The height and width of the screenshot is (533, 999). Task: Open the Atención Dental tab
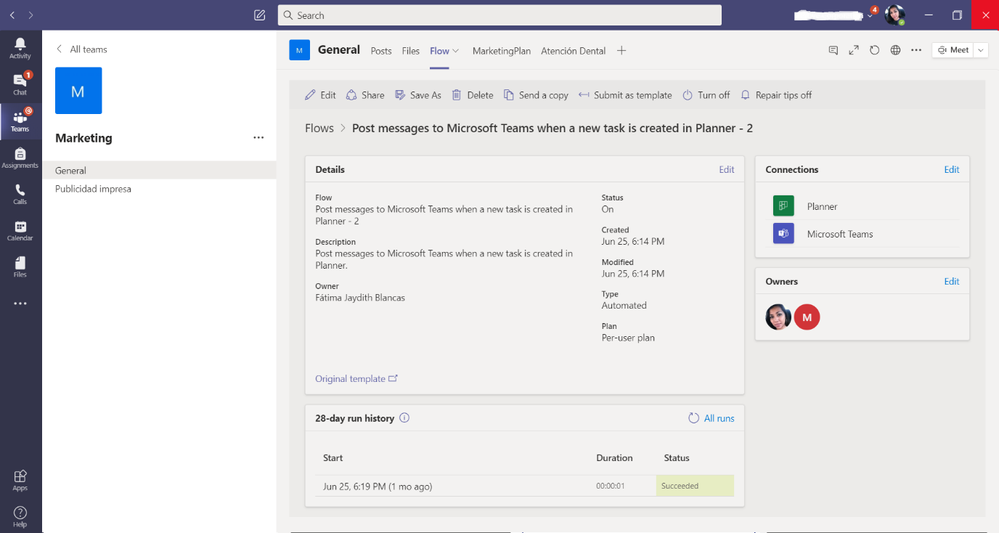point(573,51)
